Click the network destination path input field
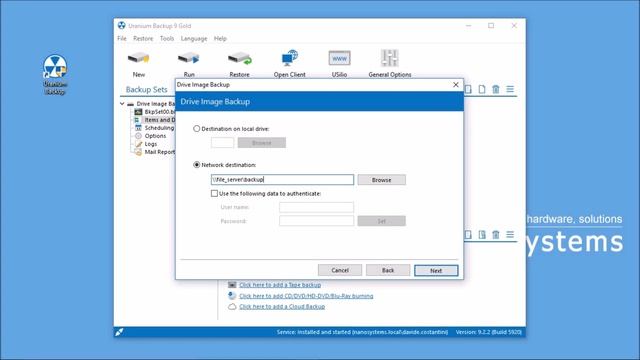 (x=282, y=180)
